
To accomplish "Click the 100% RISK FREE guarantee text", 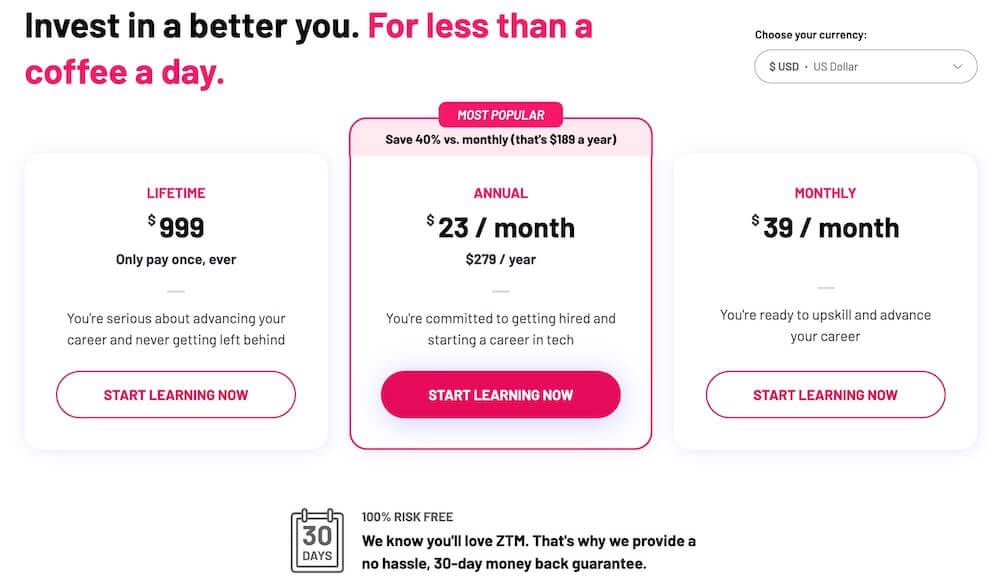I will 406,517.
